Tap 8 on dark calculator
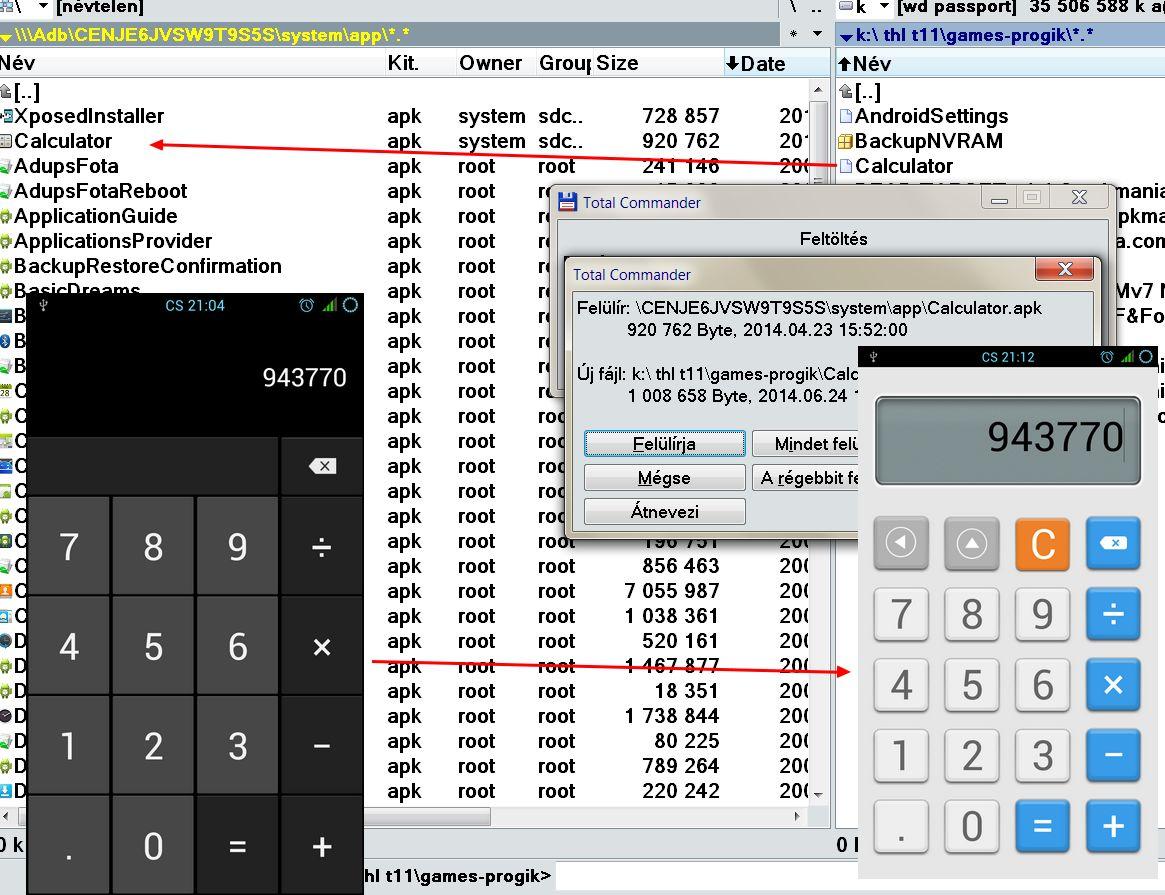Image resolution: width=1165 pixels, height=895 pixels. coord(153,547)
